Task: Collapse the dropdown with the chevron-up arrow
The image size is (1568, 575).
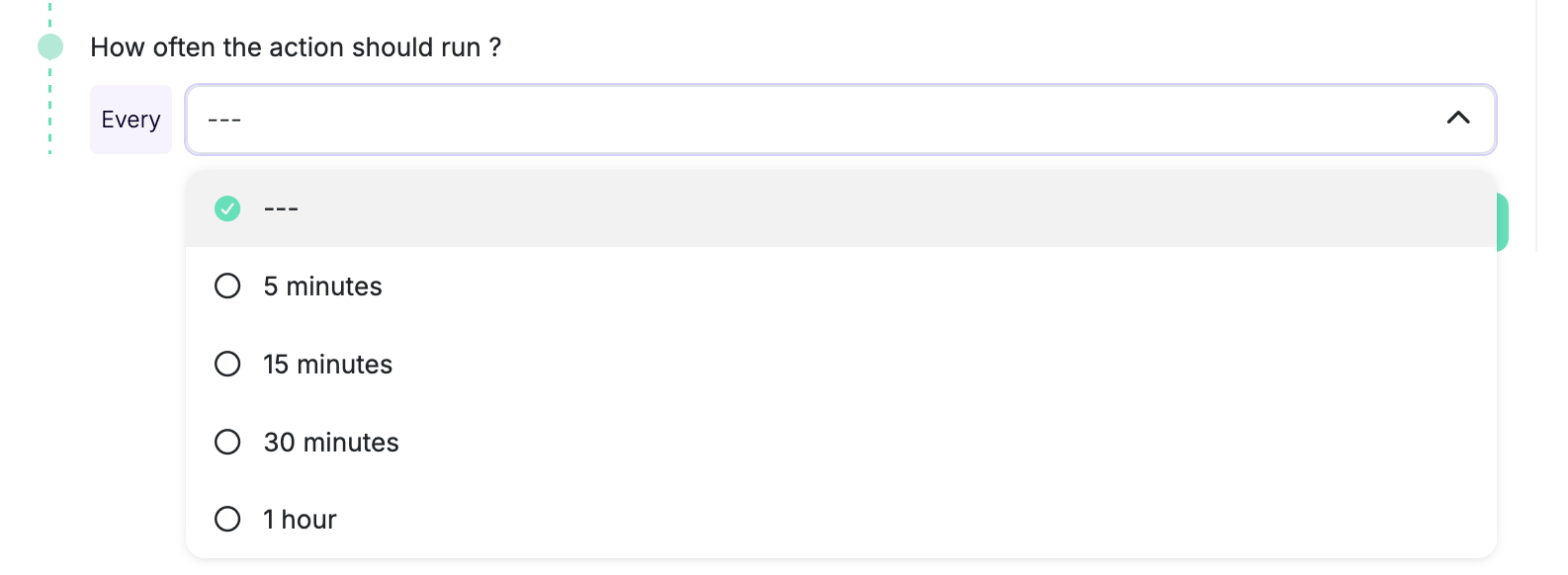Action: 1457,119
